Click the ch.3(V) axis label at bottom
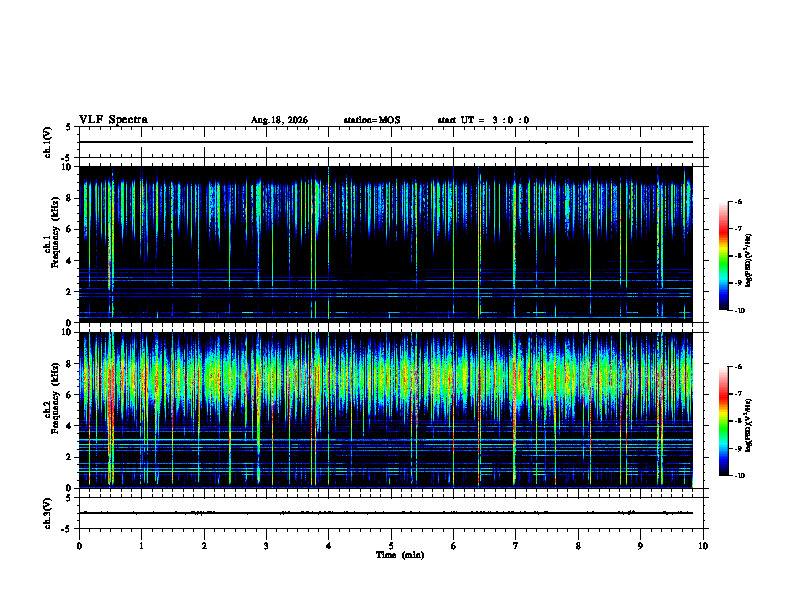 pos(48,513)
